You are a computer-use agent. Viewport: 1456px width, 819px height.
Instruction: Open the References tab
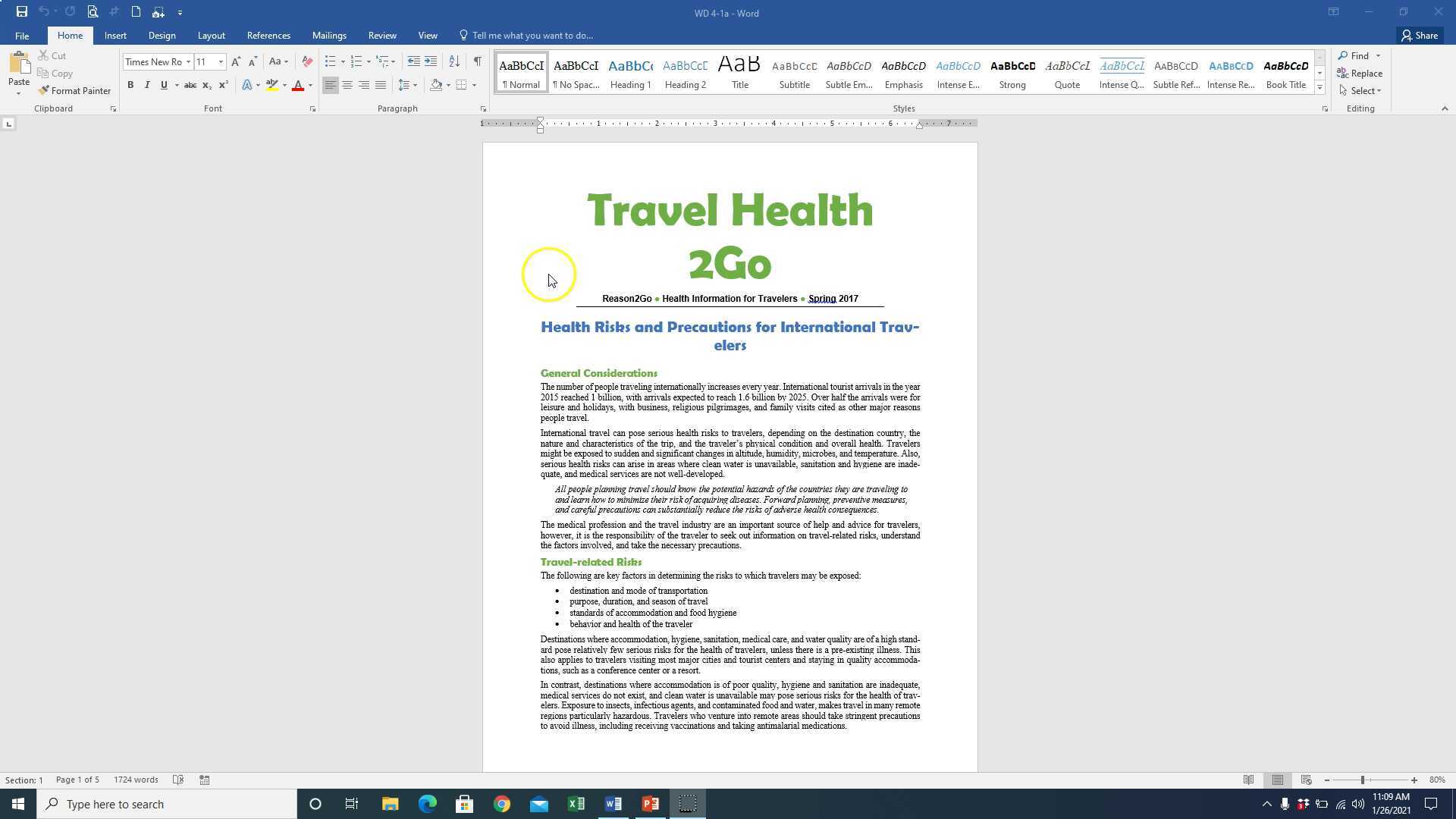tap(268, 36)
